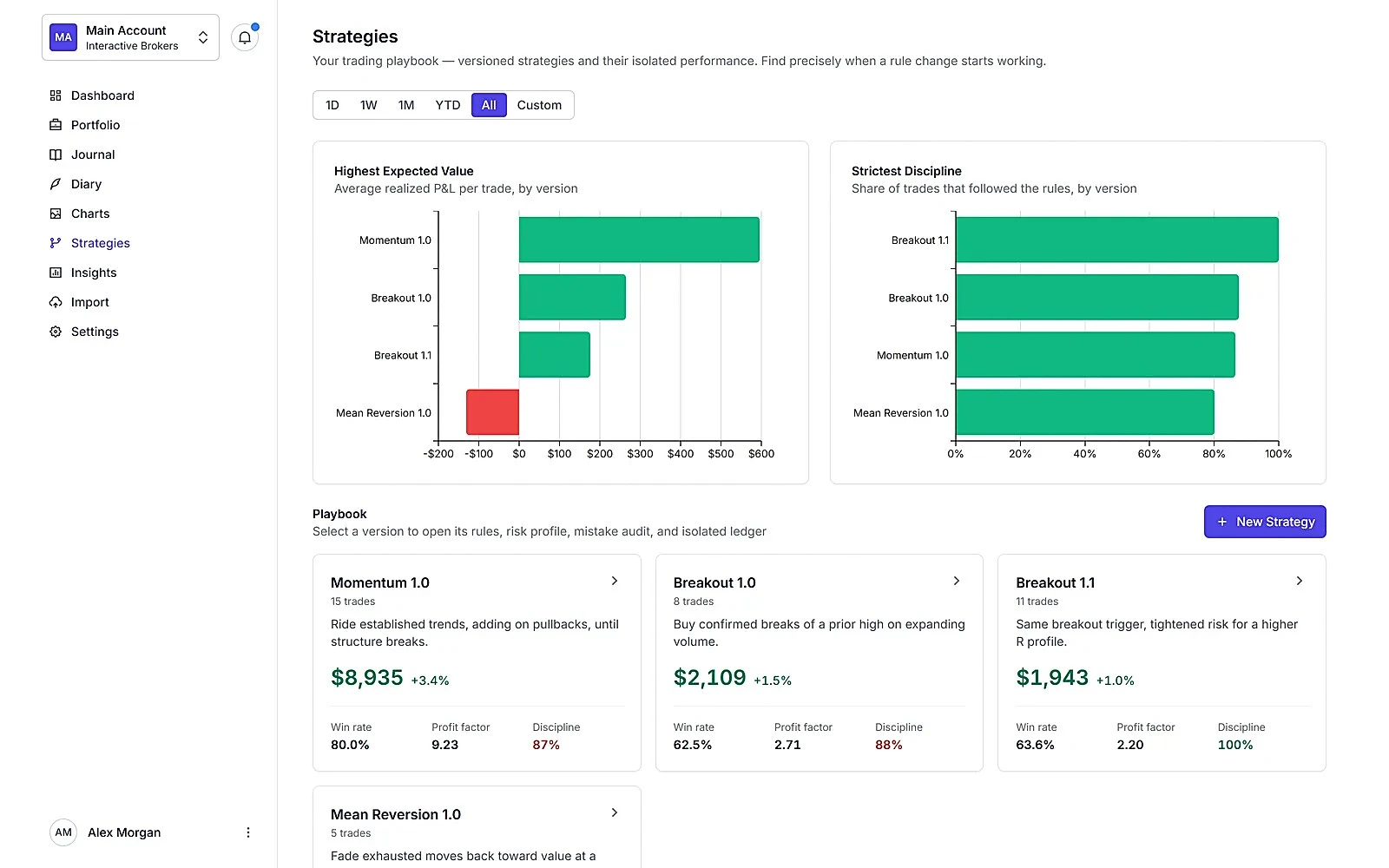Click the Playbook section heading
This screenshot has height=868, width=1389.
(339, 514)
